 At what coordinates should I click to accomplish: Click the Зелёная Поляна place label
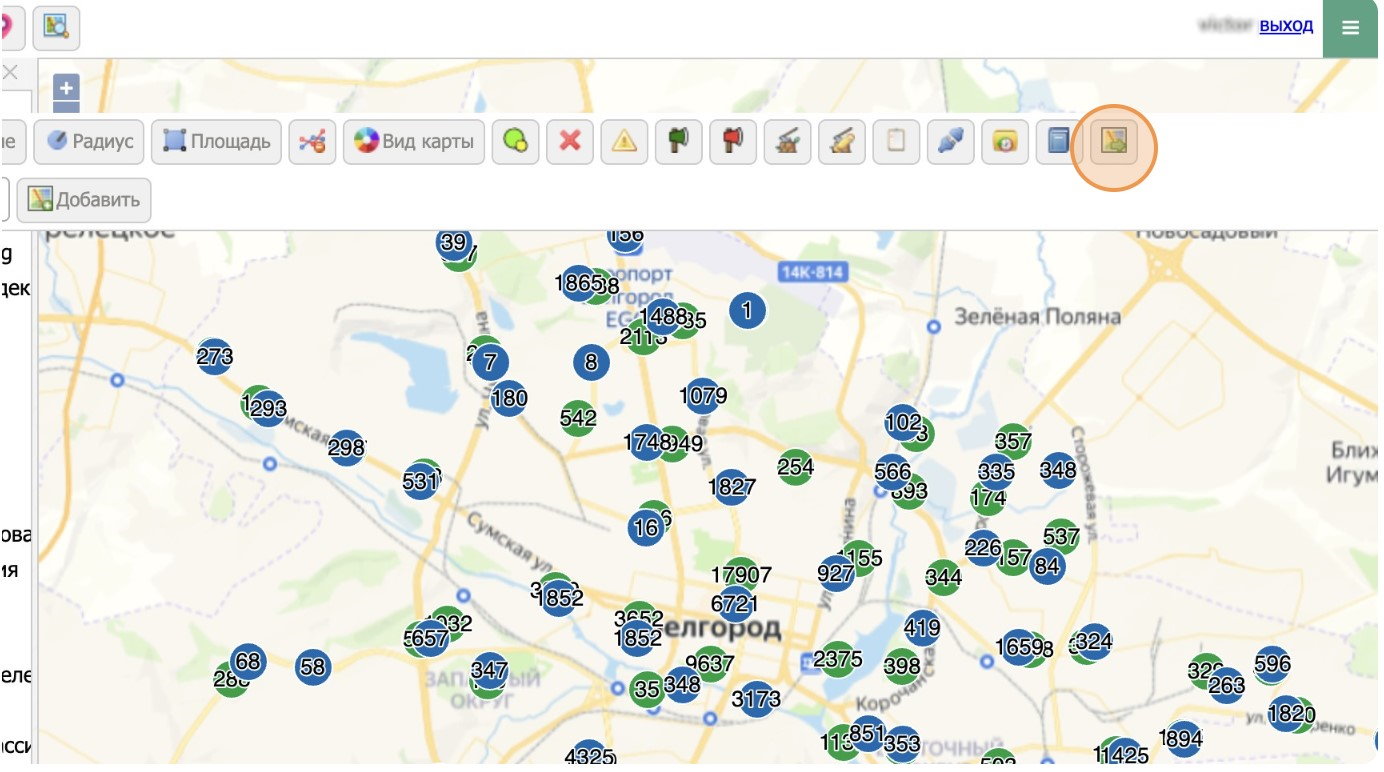point(1037,317)
